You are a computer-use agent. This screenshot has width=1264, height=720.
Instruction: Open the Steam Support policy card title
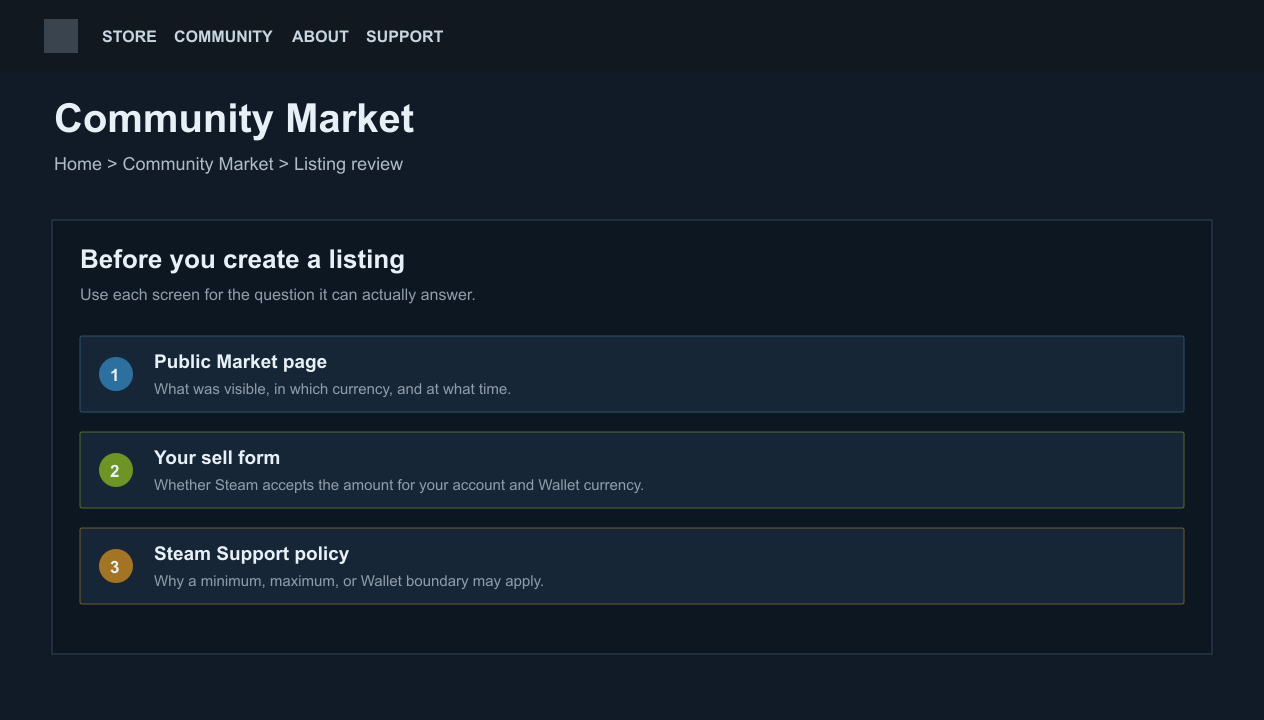click(x=251, y=553)
